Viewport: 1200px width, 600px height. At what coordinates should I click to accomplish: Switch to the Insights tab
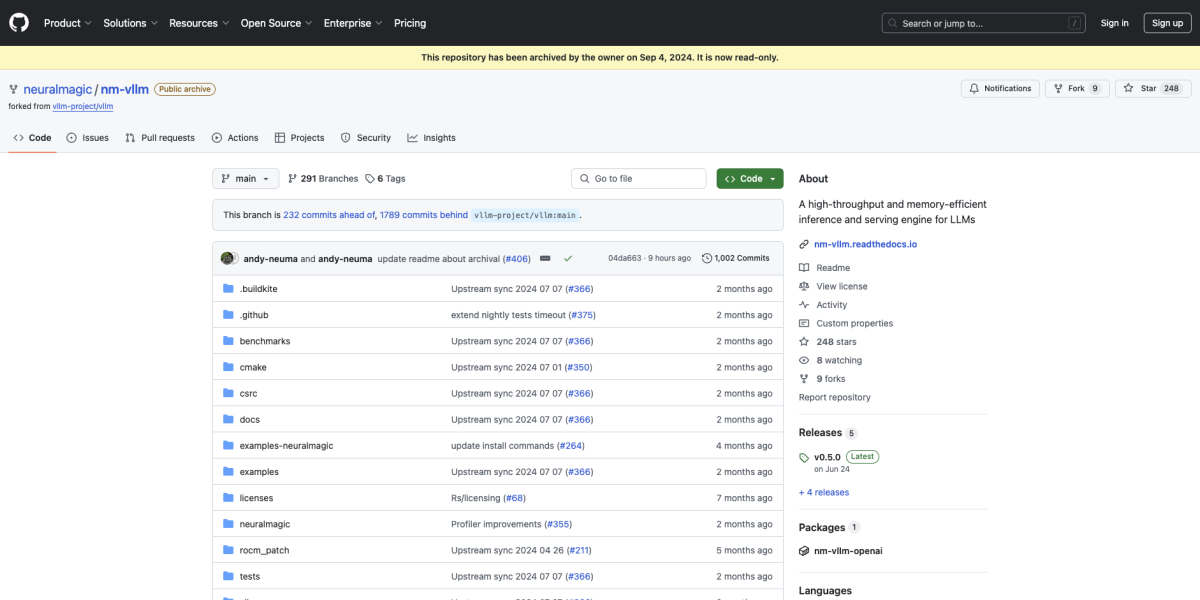point(431,138)
